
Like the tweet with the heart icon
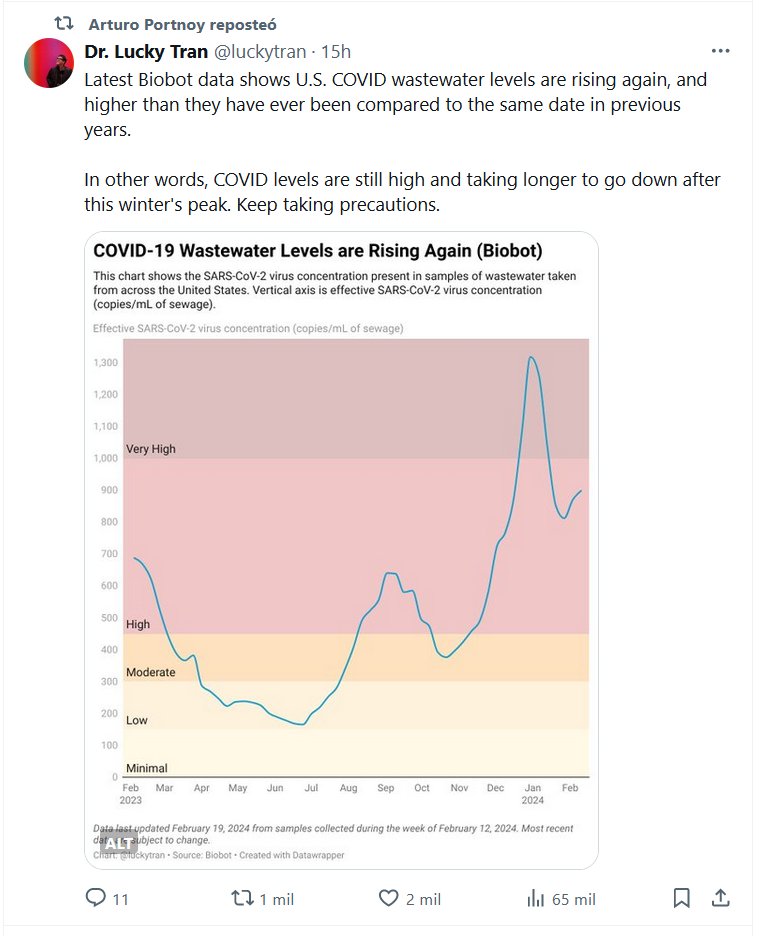(389, 898)
